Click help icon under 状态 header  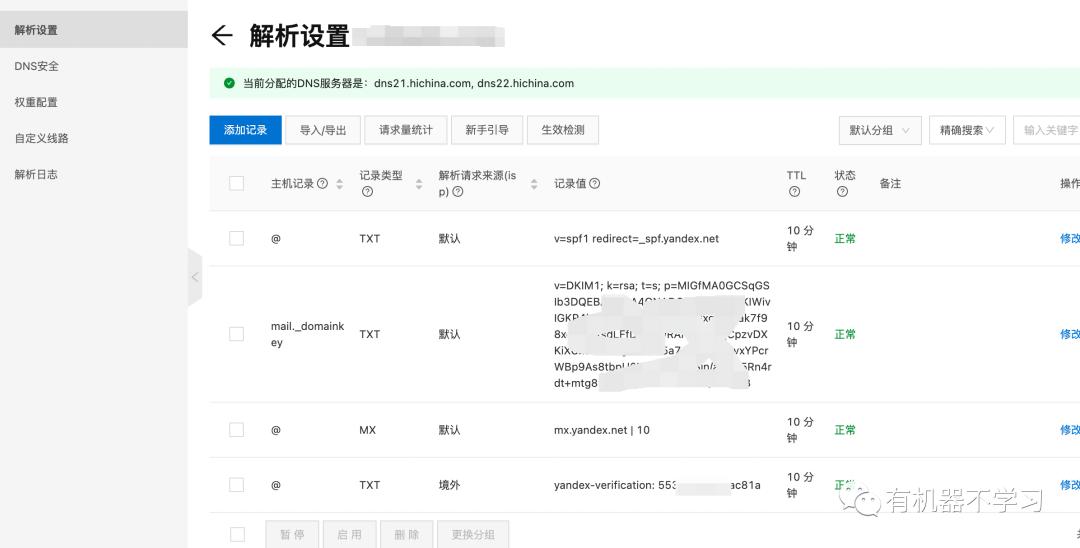coord(842,191)
